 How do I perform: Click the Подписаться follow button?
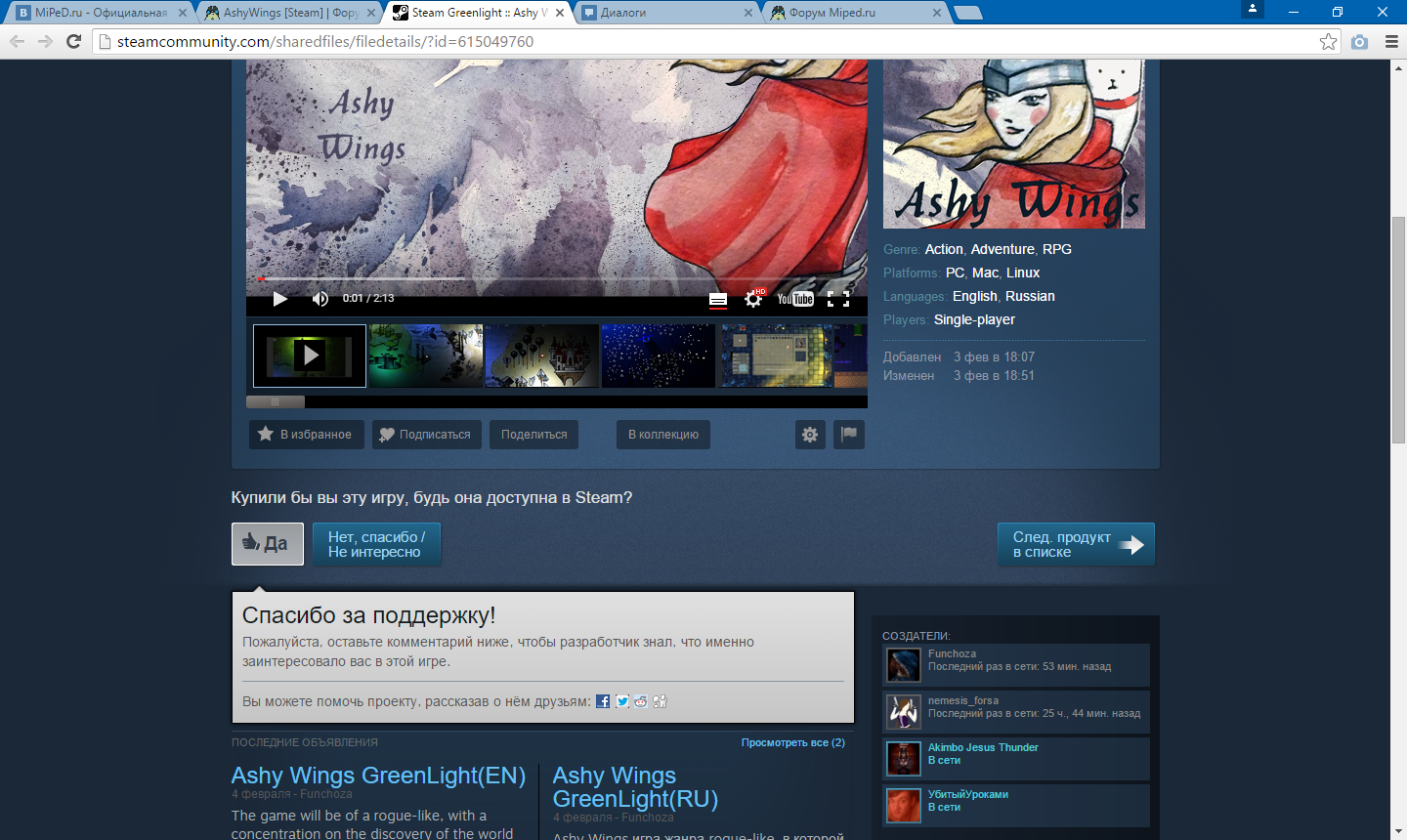tap(426, 435)
